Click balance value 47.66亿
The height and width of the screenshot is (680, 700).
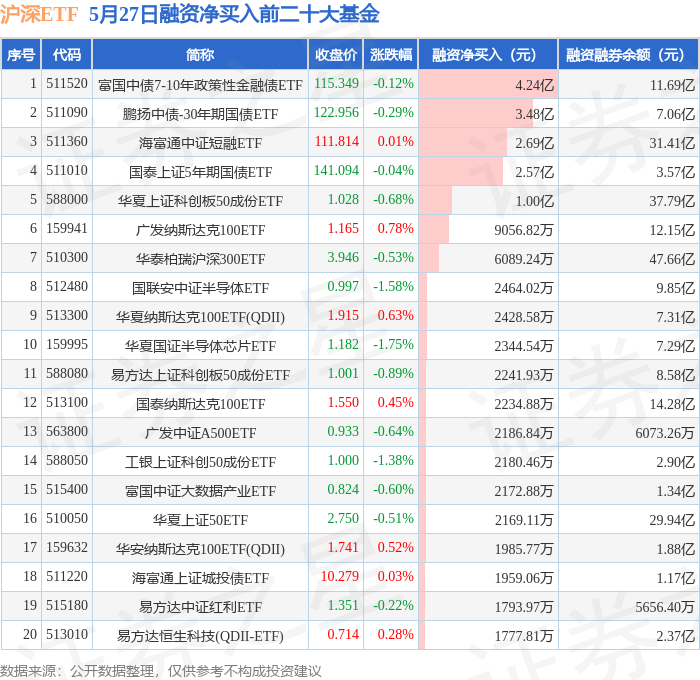[672, 259]
